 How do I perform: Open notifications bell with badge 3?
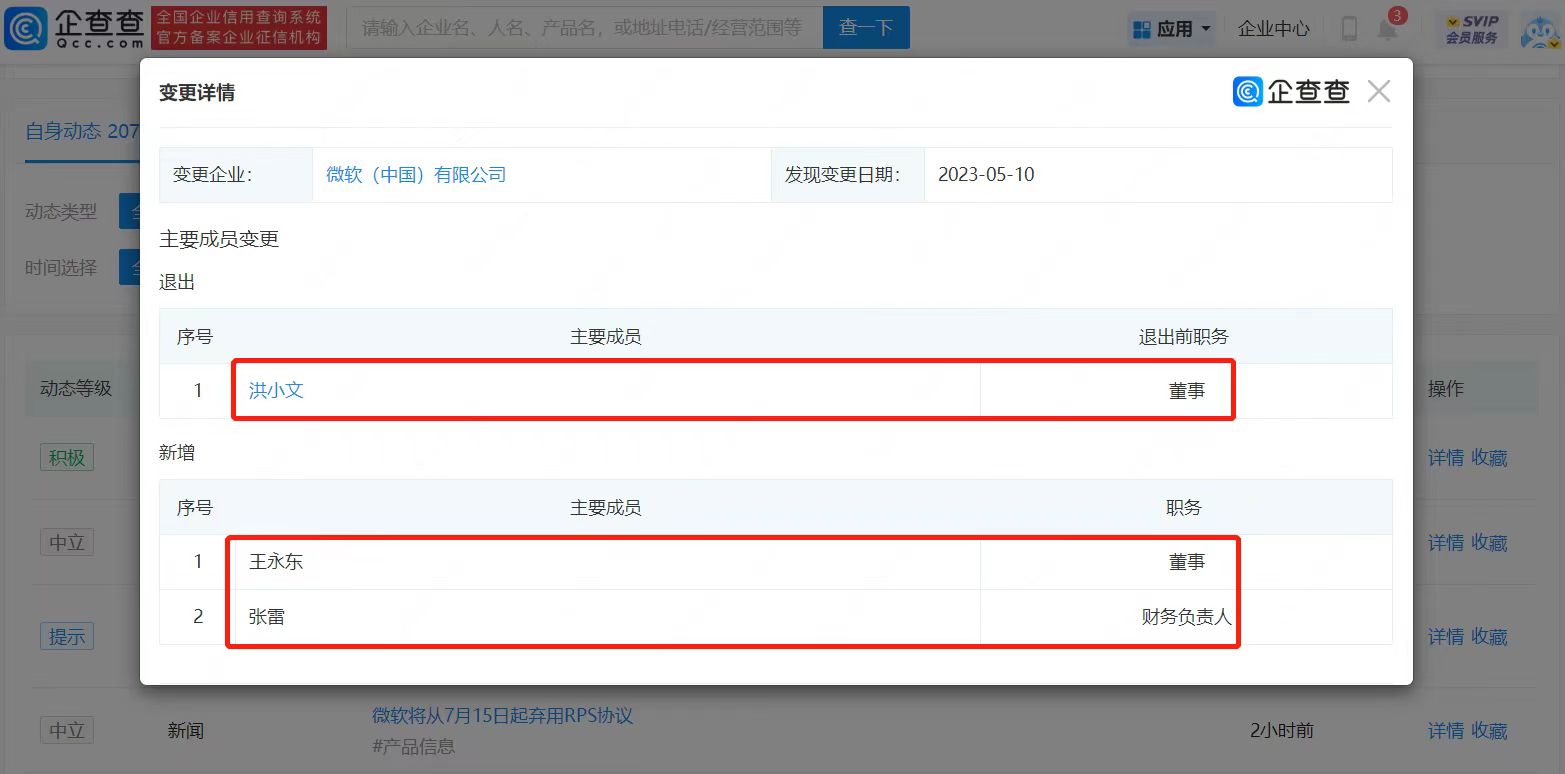[1388, 29]
